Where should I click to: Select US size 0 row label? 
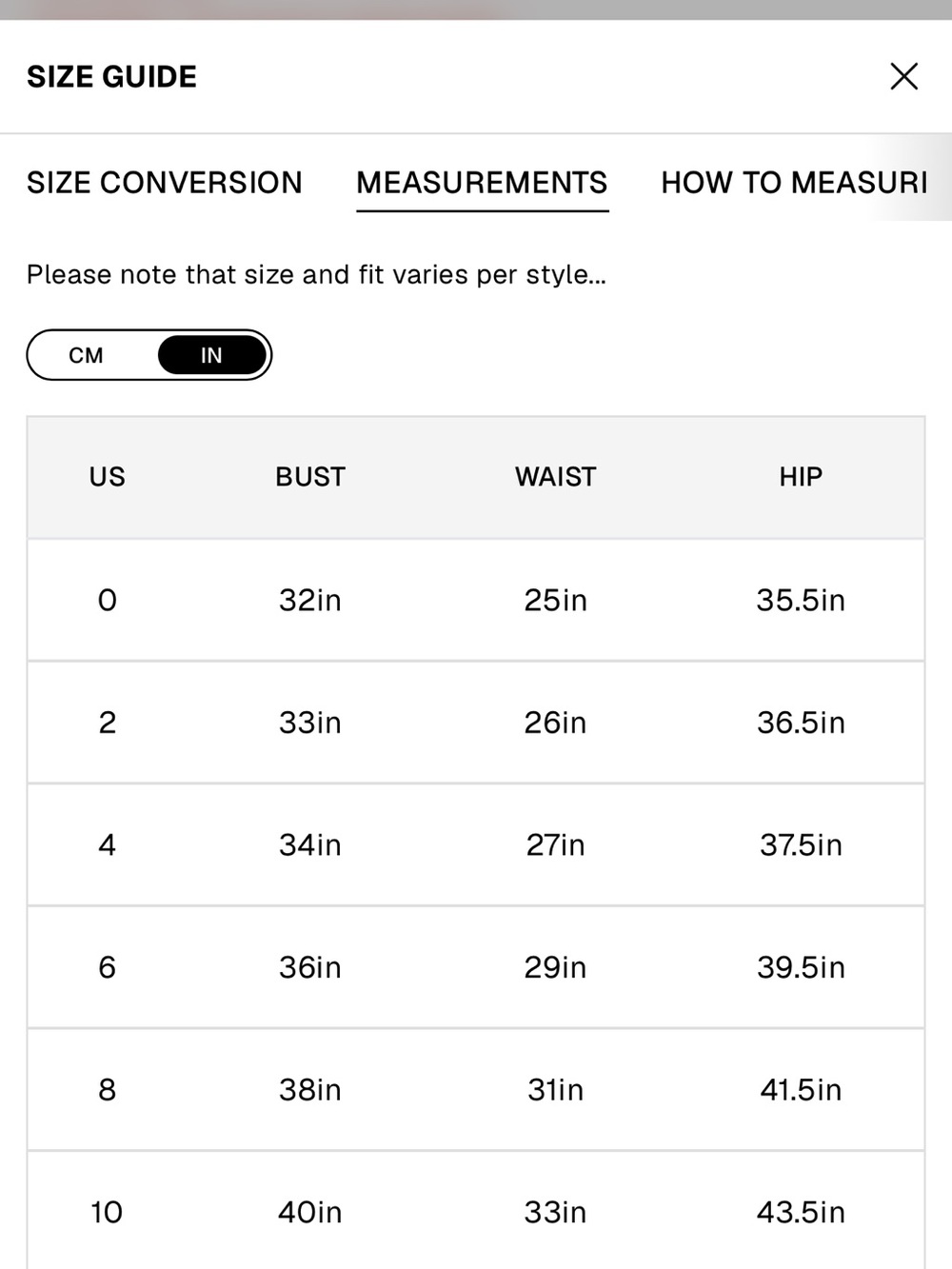coord(108,600)
